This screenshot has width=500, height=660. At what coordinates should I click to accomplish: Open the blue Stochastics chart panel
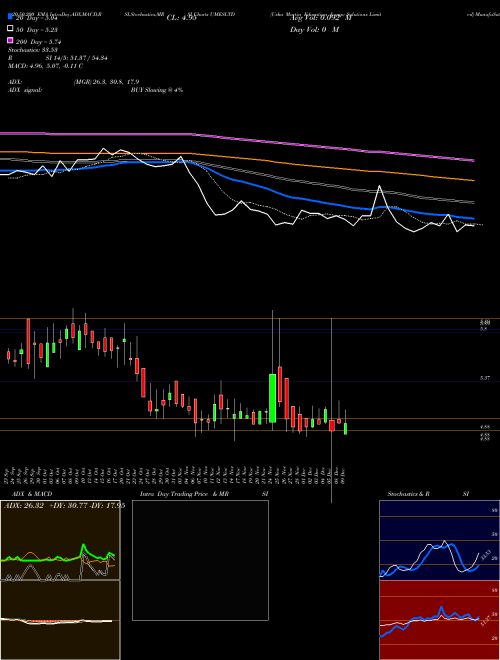439,540
